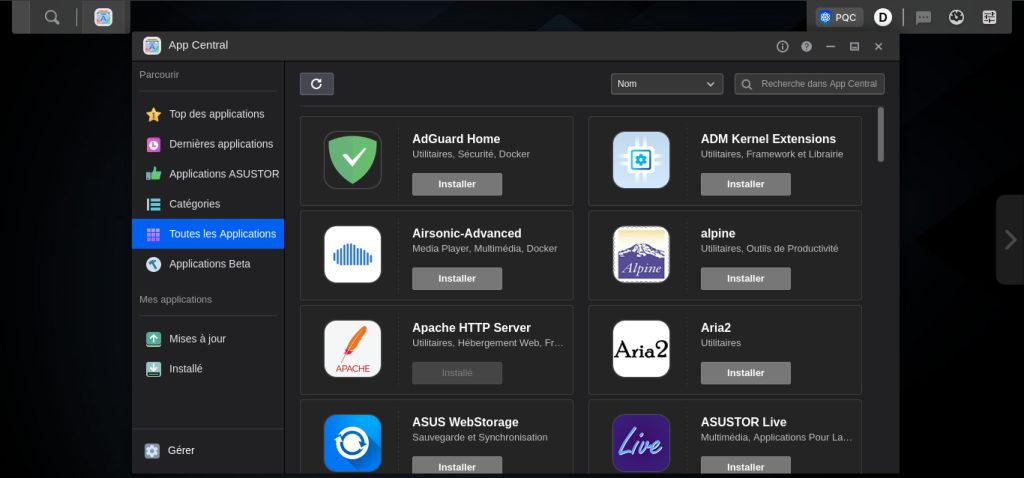Open Applications Beta
Viewport: 1024px width, 478px height.
pos(208,264)
